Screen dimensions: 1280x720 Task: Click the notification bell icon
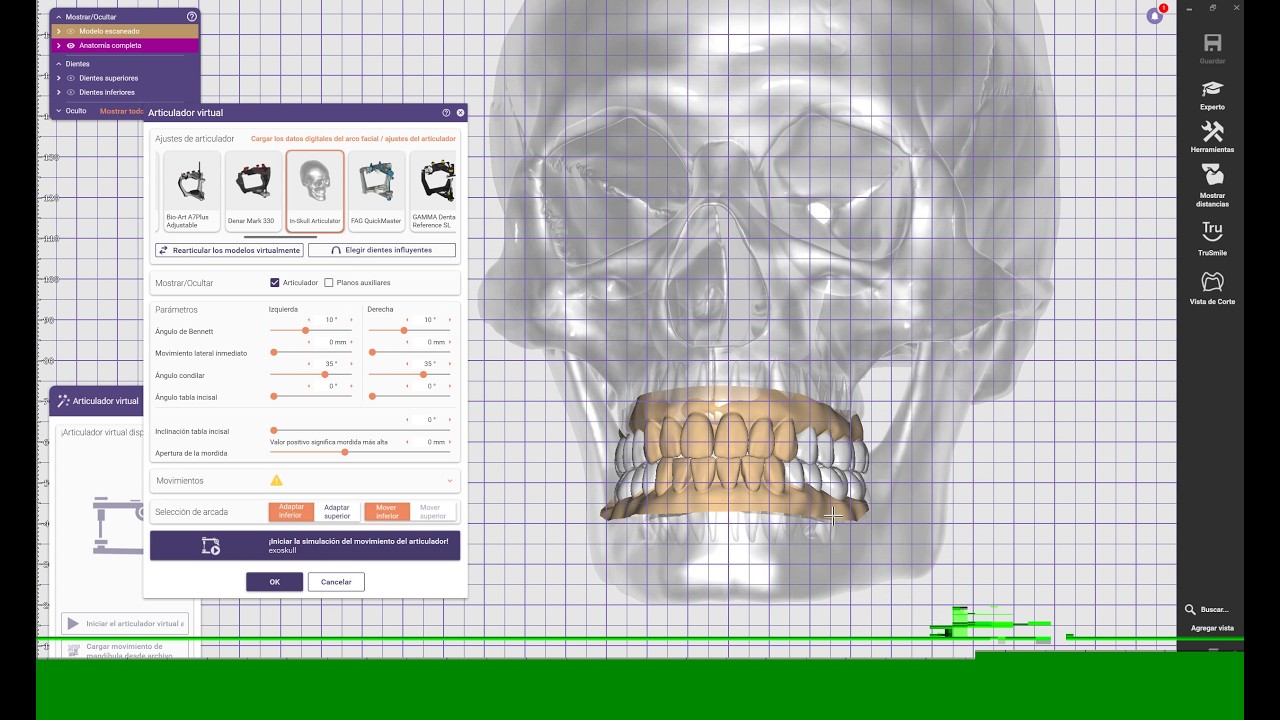[x=1154, y=16]
